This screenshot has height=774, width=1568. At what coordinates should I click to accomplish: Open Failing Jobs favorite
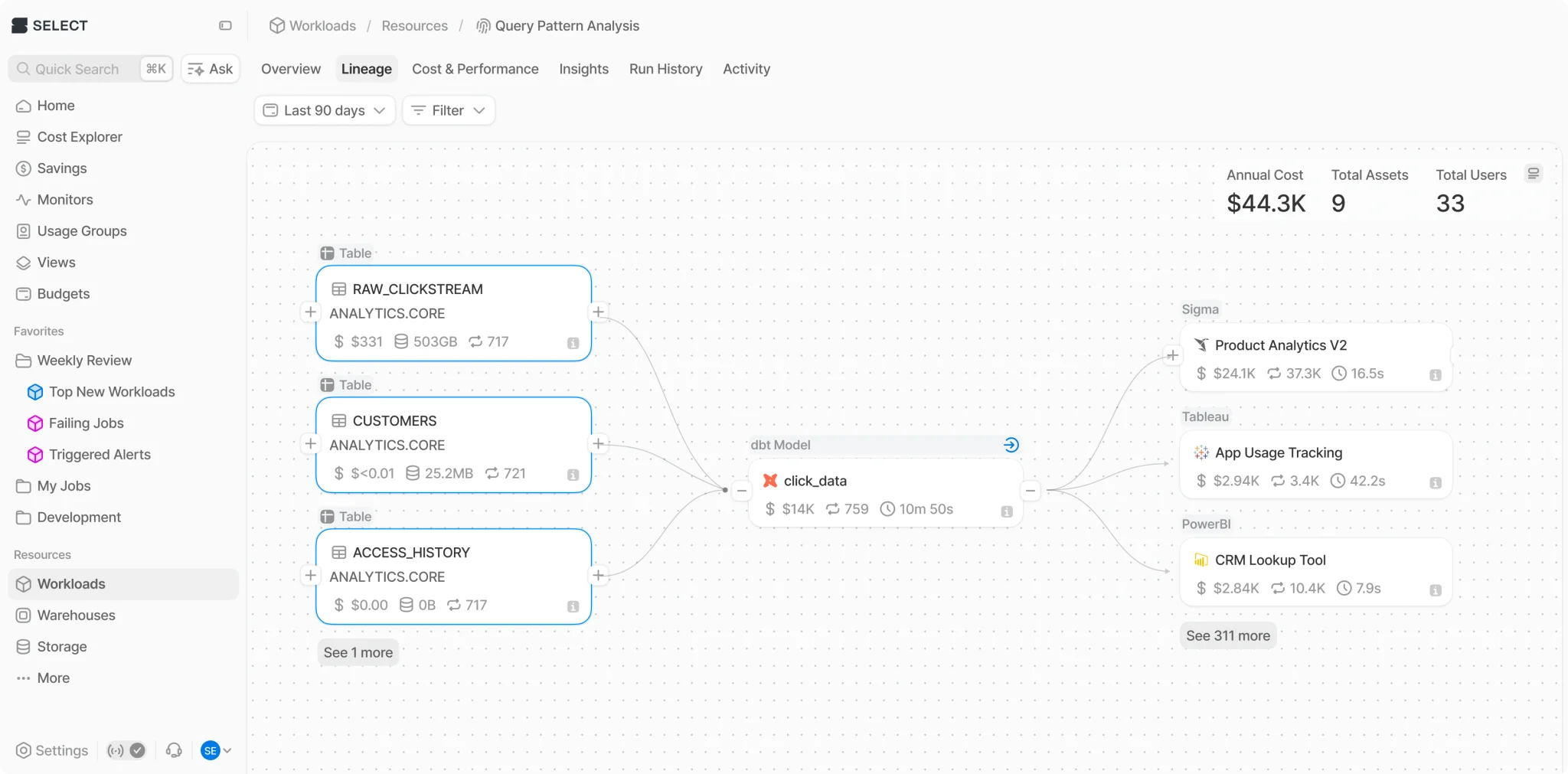pos(86,423)
